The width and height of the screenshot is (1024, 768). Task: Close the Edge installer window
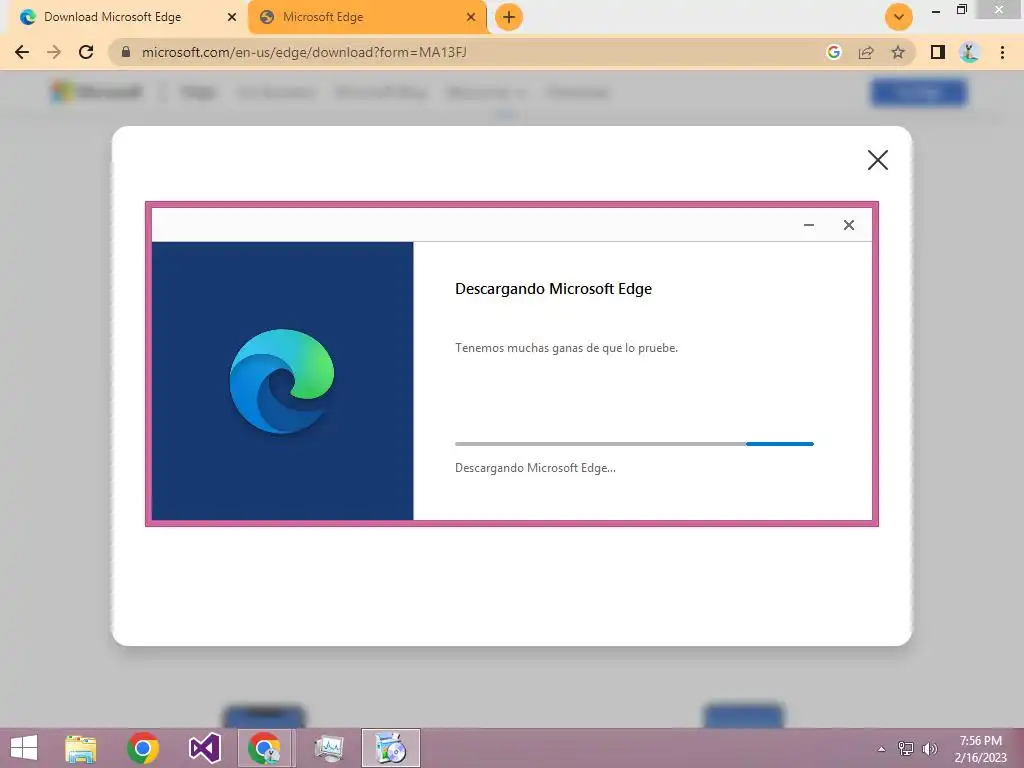point(848,225)
